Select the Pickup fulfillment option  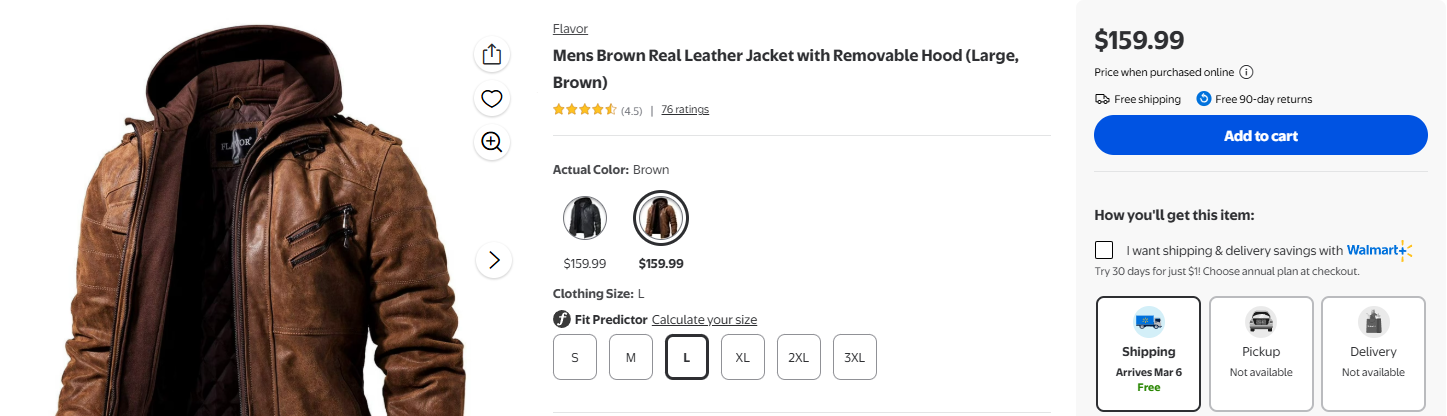click(1261, 353)
